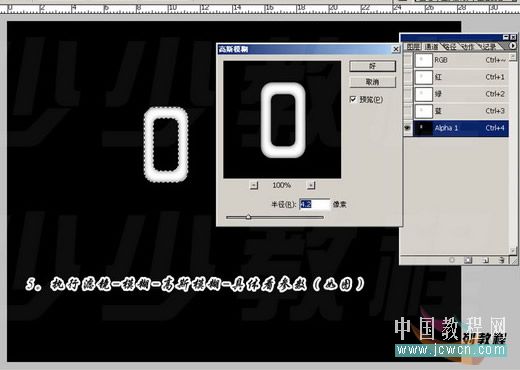Screen dimensions: 520x370
Task: Show the 红 channel visibility
Action: (x=408, y=77)
